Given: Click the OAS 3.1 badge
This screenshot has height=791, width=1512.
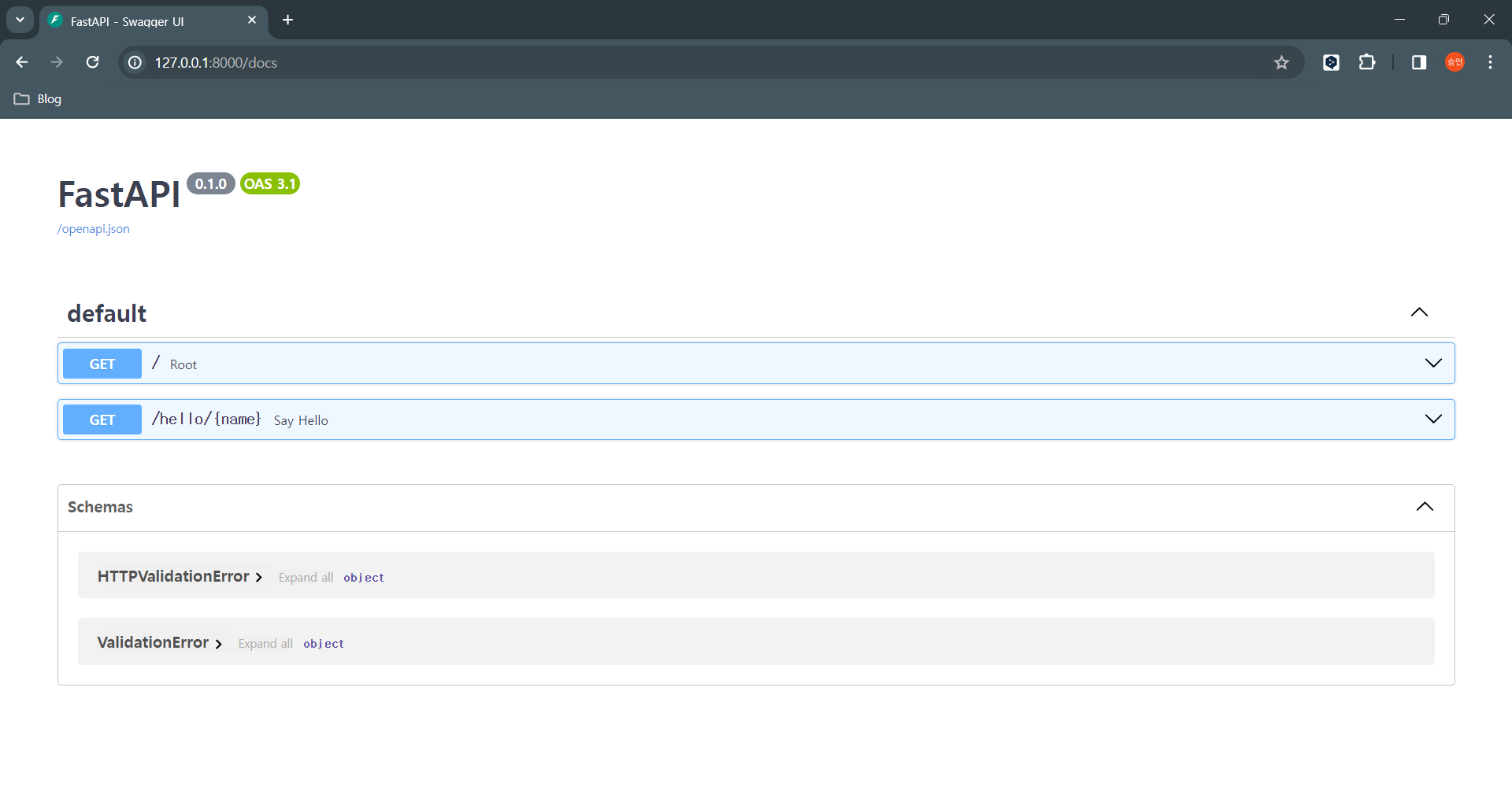Looking at the screenshot, I should [270, 183].
